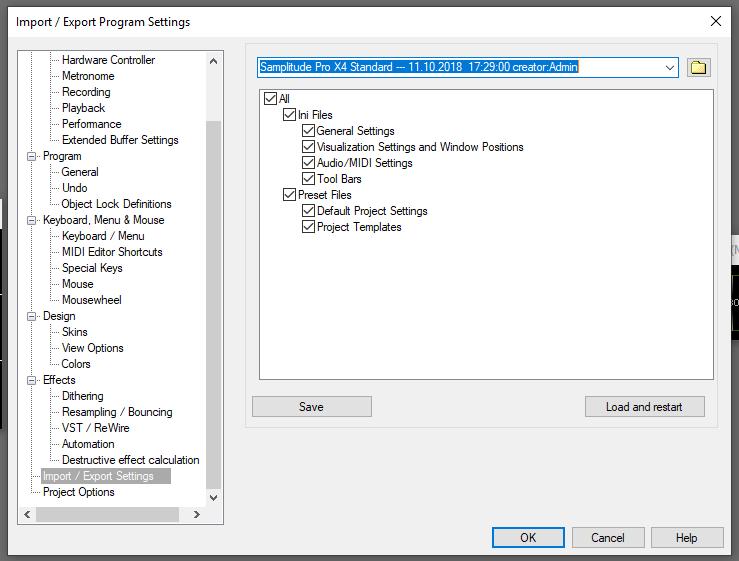Select Project Options in tree

[79, 493]
